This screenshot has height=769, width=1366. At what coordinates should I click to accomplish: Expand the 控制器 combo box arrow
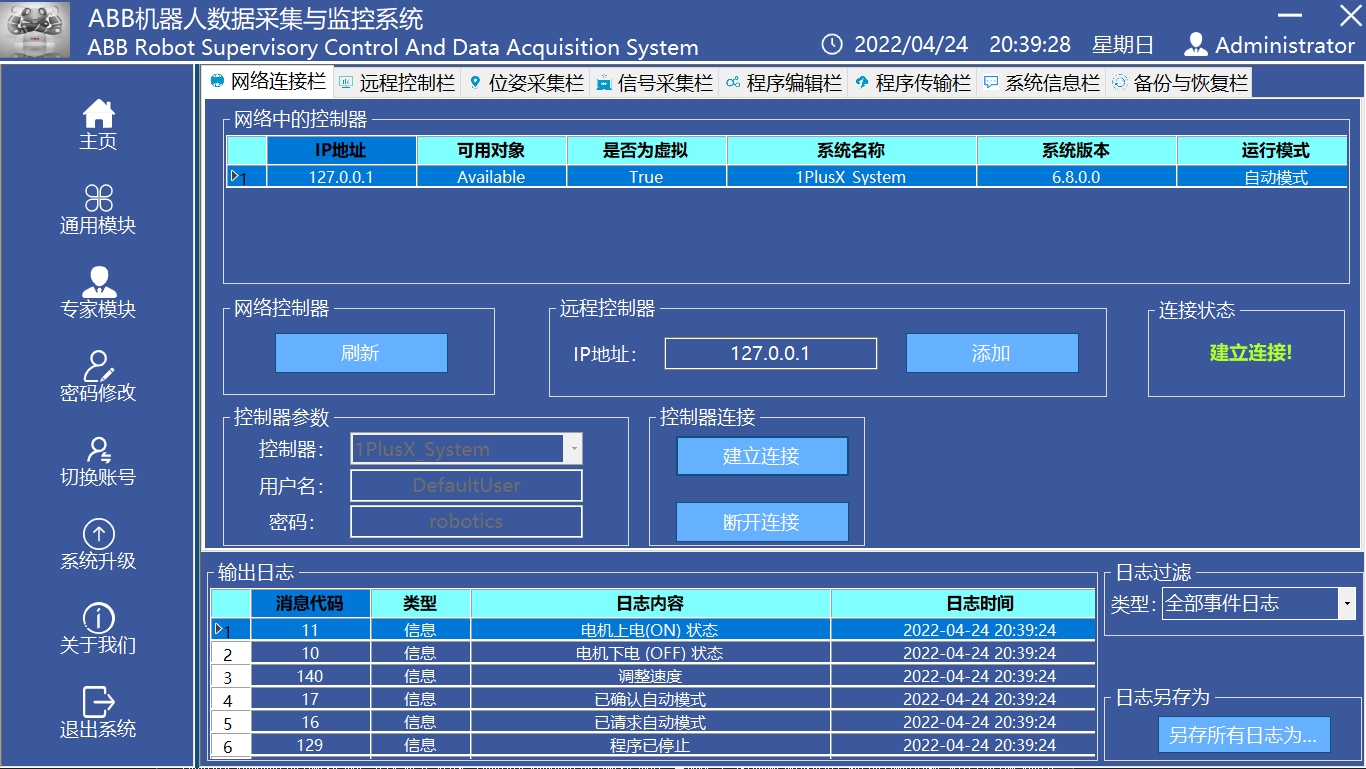click(x=574, y=449)
